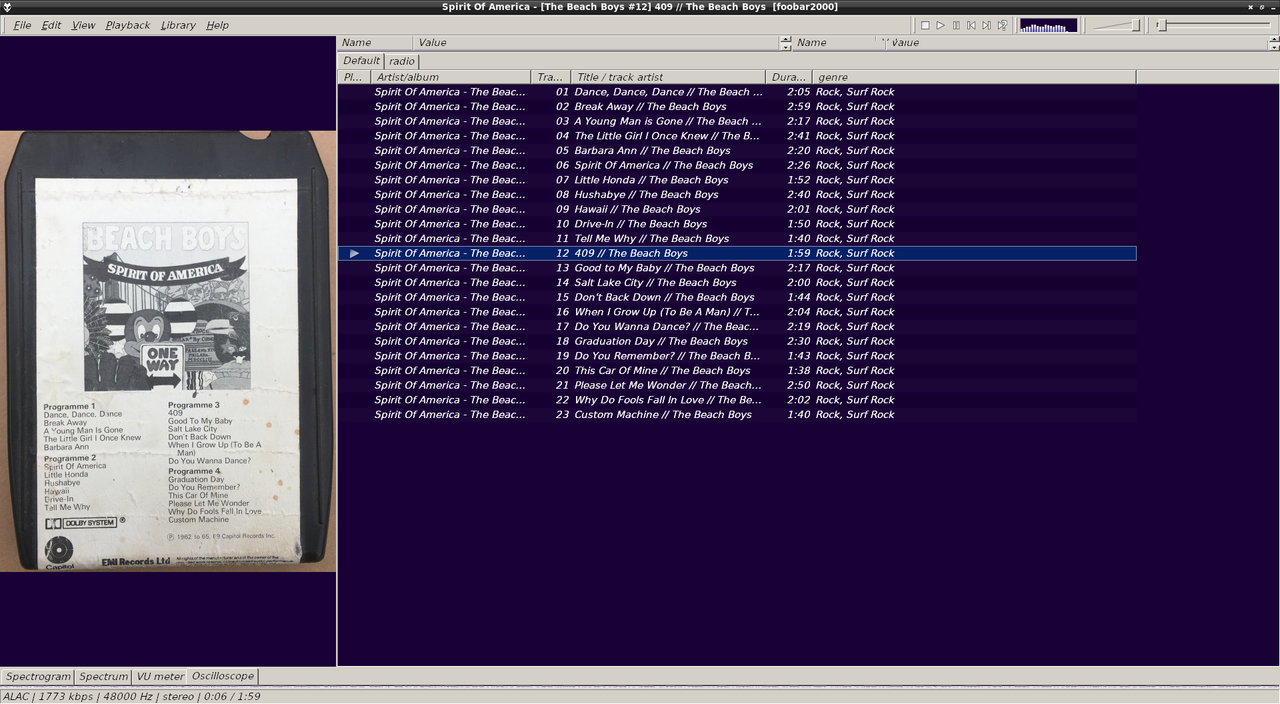The width and height of the screenshot is (1280, 704).
Task: Select track 20 This Car Of Mine
Action: click(737, 371)
